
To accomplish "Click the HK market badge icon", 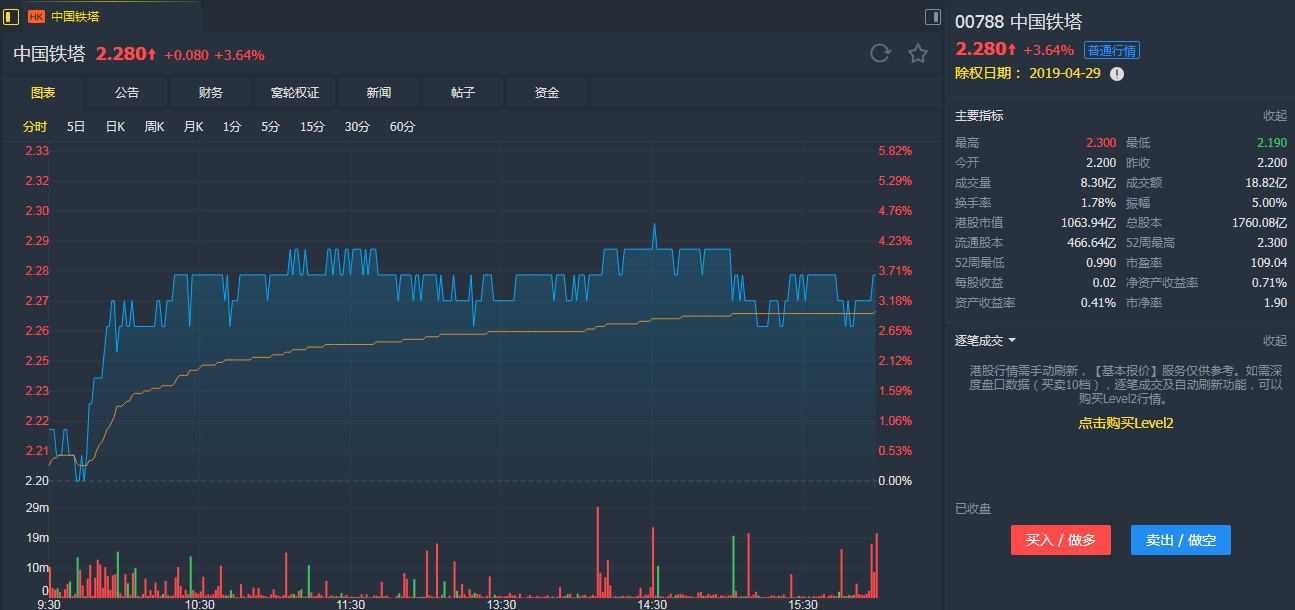I will coord(36,17).
